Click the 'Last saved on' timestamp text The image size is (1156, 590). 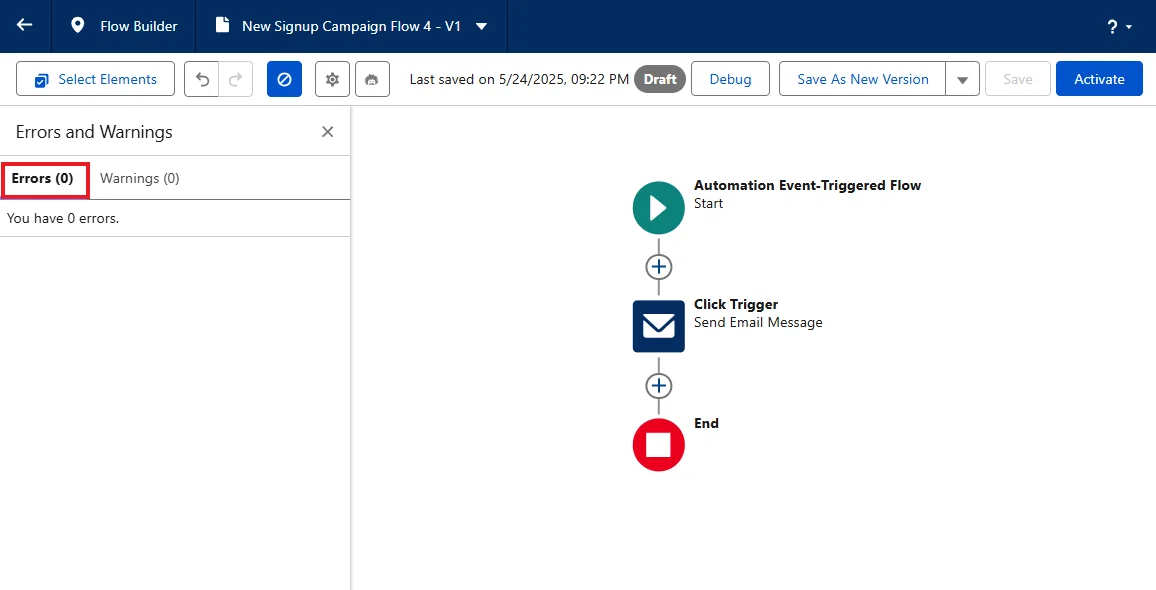pos(519,79)
